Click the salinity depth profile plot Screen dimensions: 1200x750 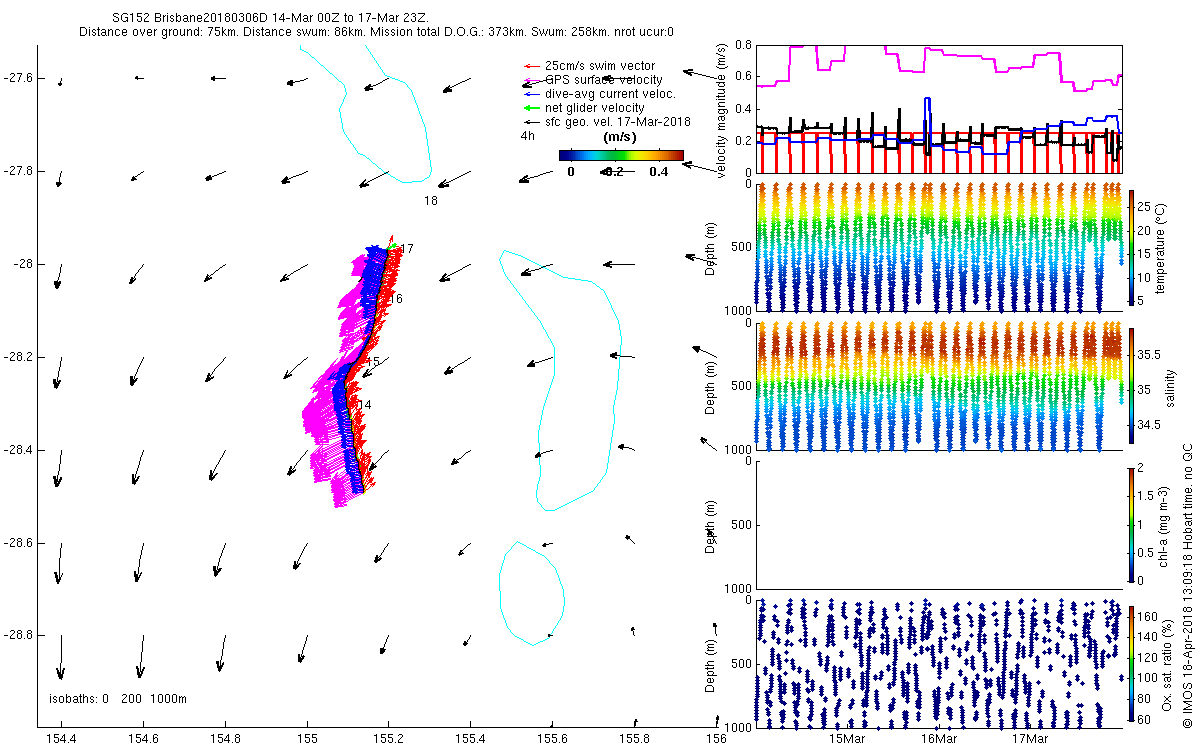(x=940, y=385)
